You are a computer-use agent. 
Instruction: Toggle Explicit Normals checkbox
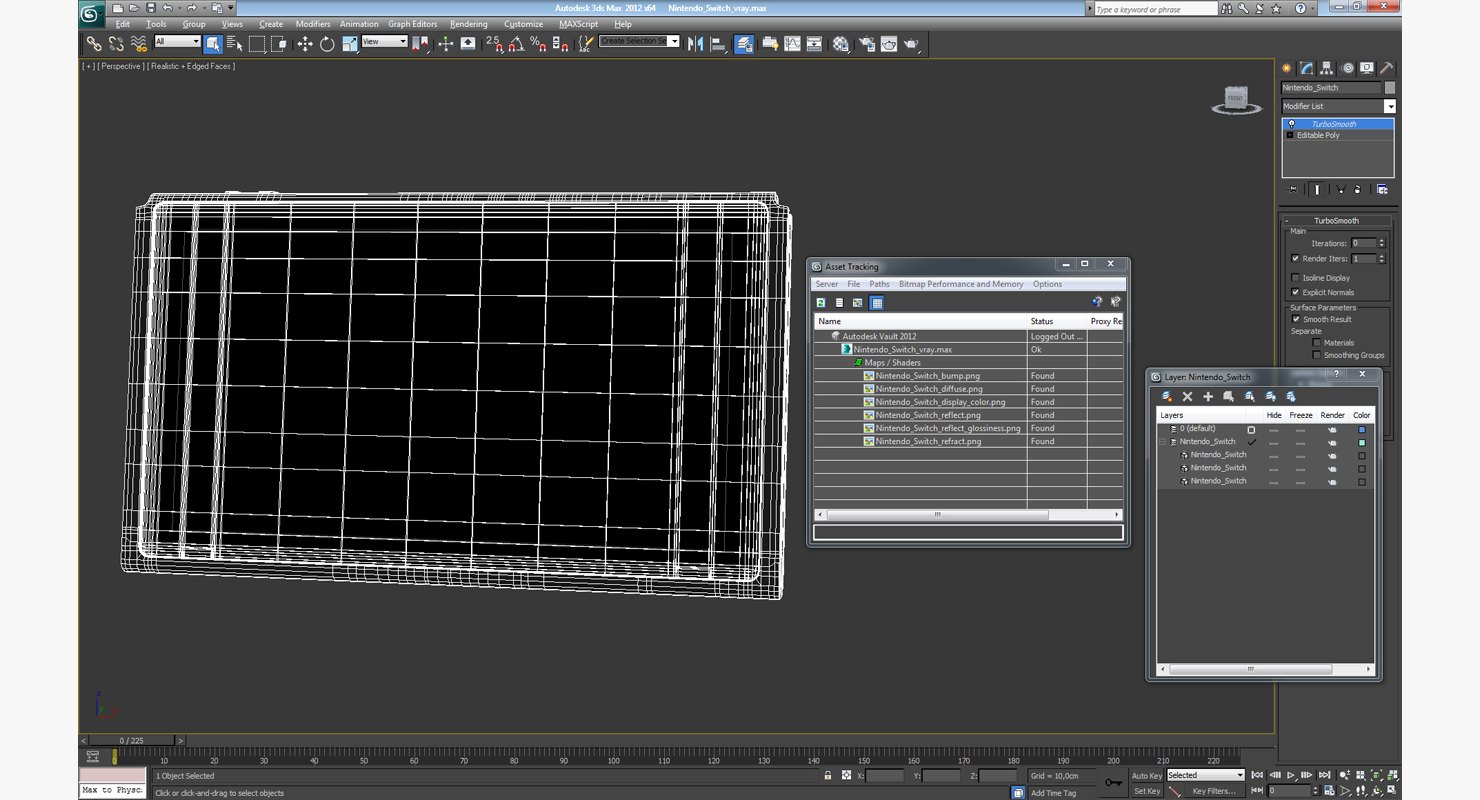pos(1296,292)
